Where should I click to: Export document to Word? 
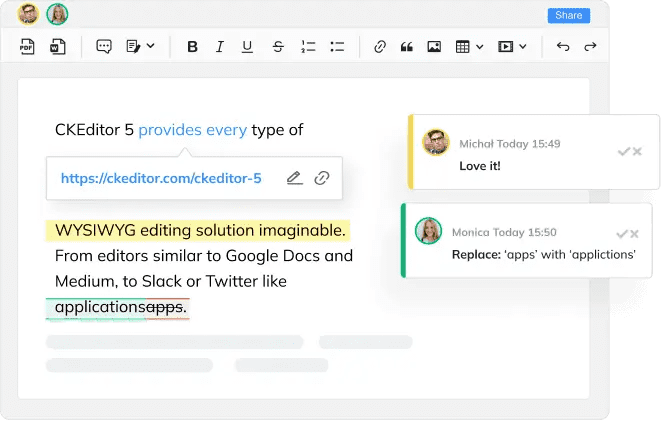click(58, 46)
